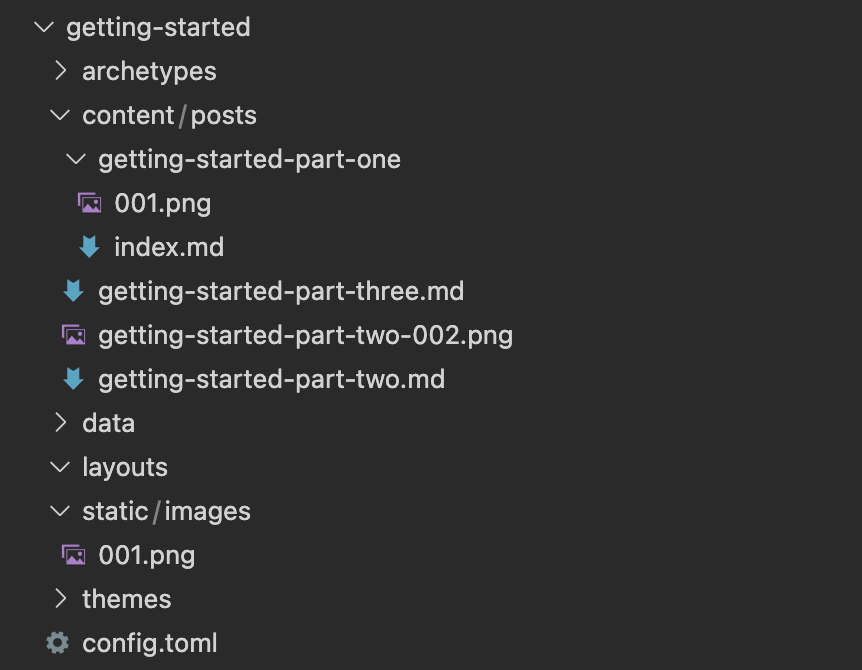Viewport: 862px width, 670px height.
Task: Click the markdown icon beside index.md
Action: click(x=90, y=247)
